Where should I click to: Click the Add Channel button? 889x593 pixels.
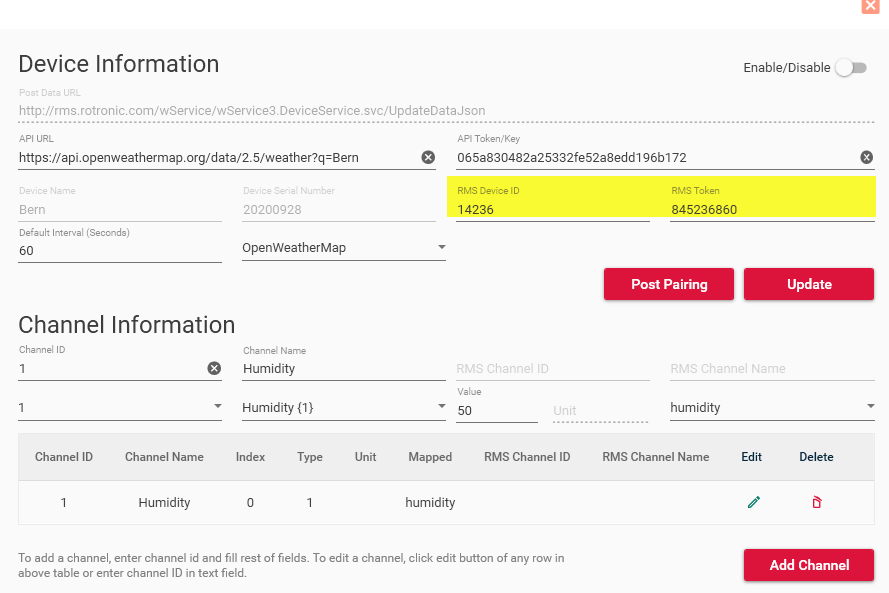[809, 565]
